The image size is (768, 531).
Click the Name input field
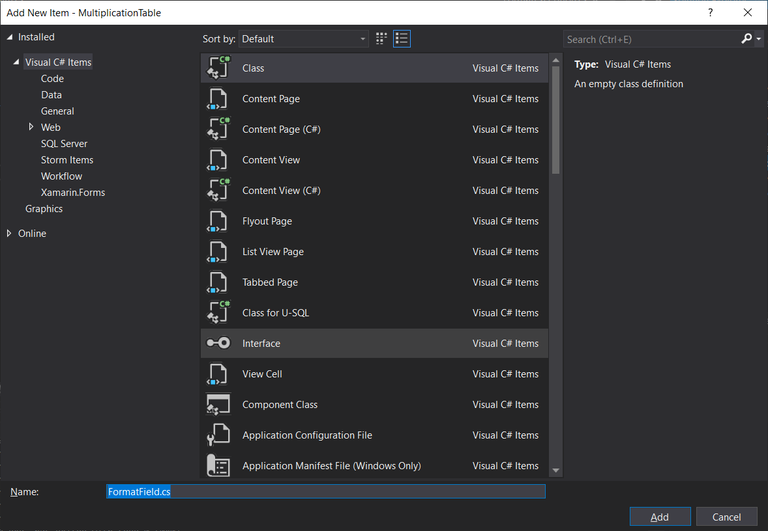[x=325, y=492]
